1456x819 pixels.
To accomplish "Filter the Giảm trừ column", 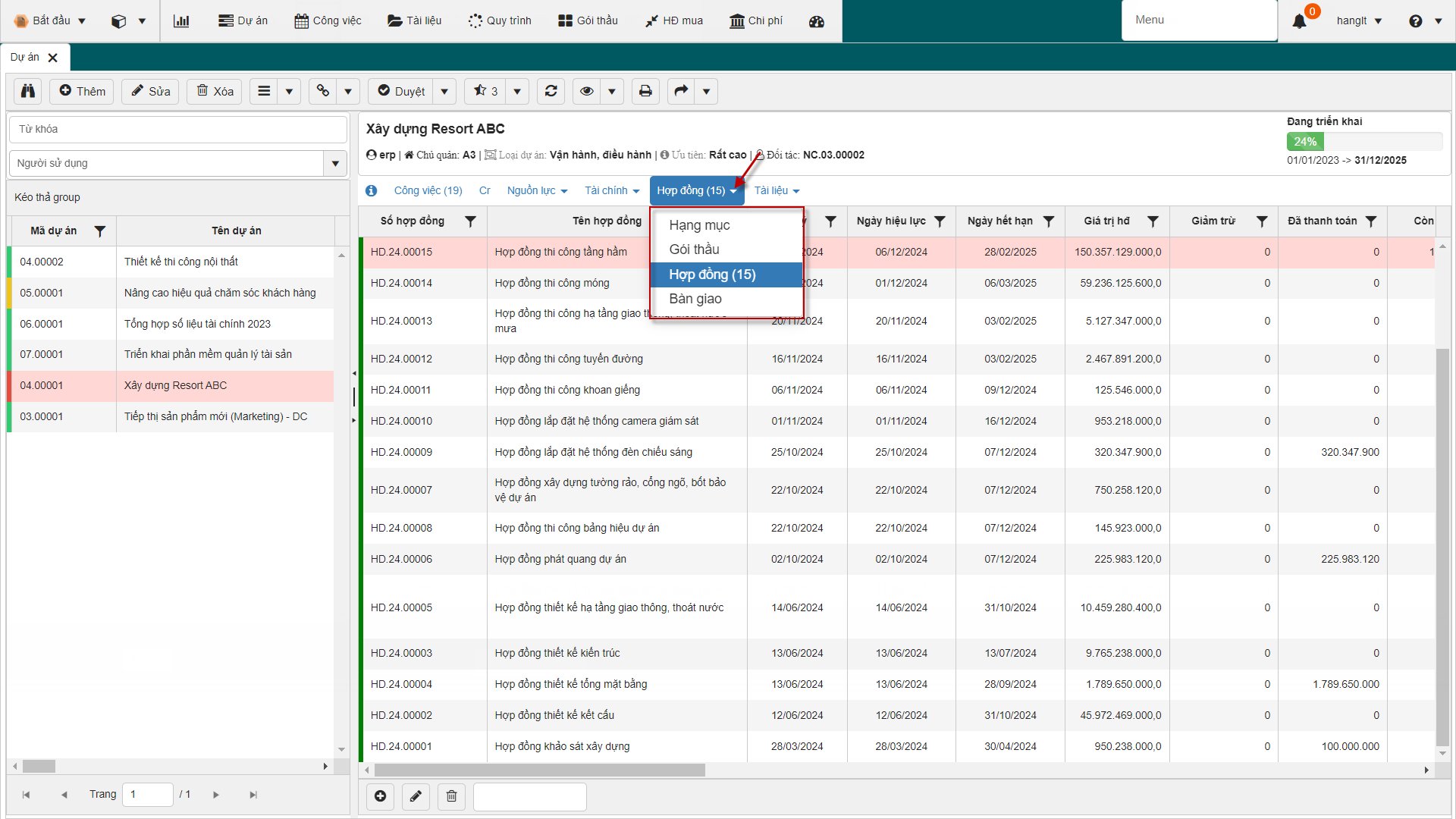I will tap(1262, 221).
